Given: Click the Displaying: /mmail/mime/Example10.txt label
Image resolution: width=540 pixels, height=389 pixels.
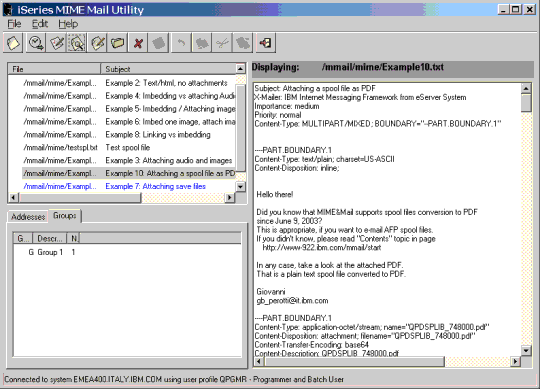Looking at the screenshot, I should (x=348, y=67).
